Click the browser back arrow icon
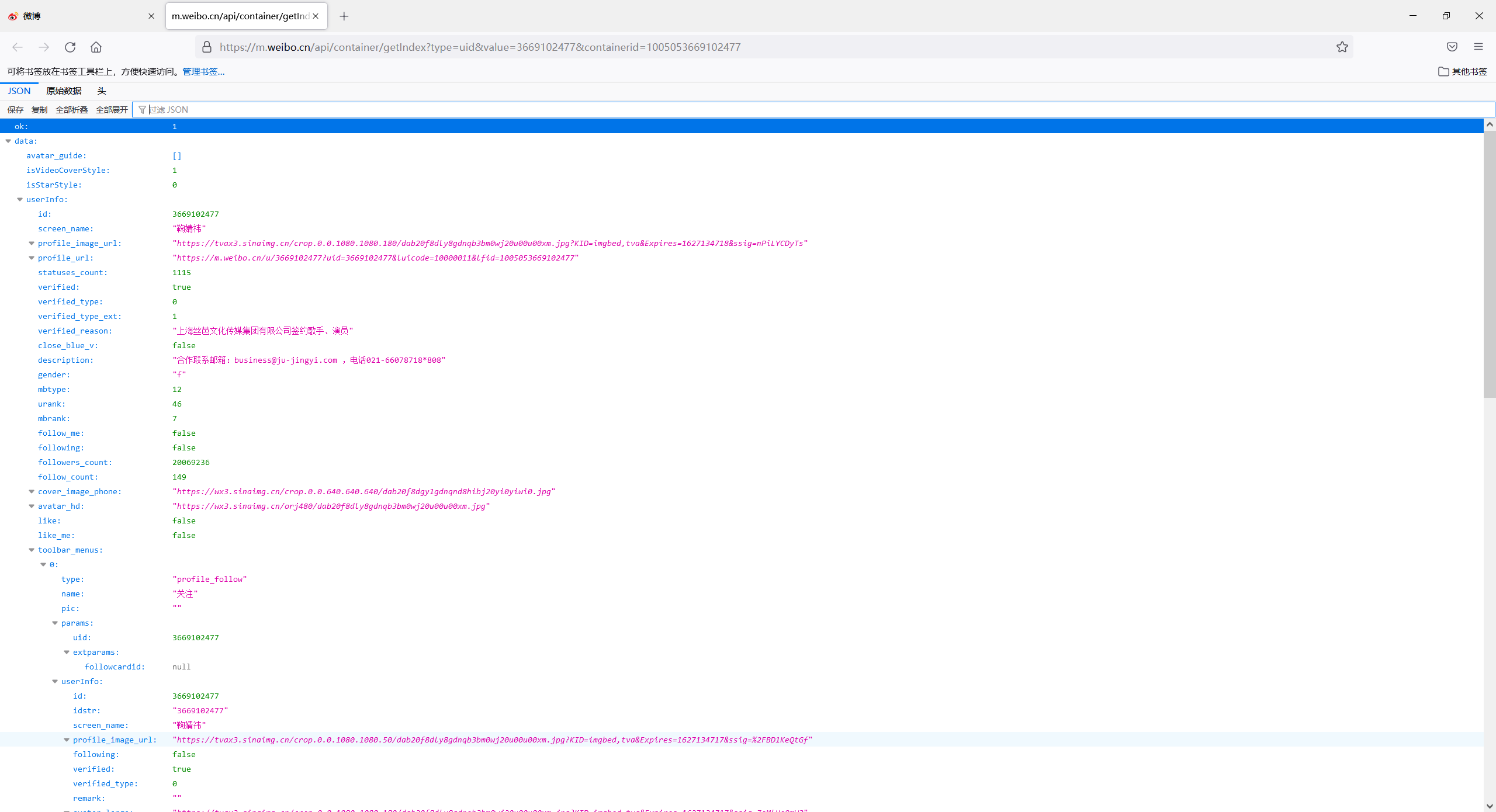 click(x=18, y=47)
